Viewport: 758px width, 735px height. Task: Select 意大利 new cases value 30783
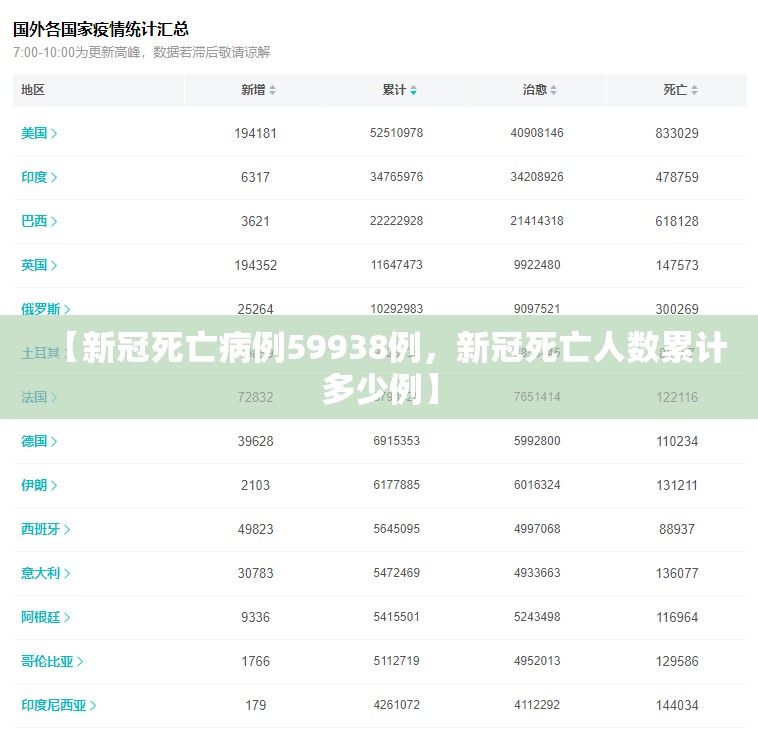255,573
